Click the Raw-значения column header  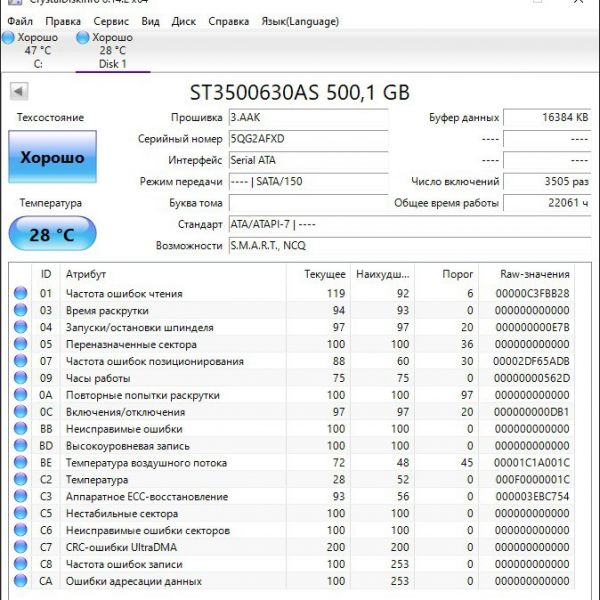[527, 274]
